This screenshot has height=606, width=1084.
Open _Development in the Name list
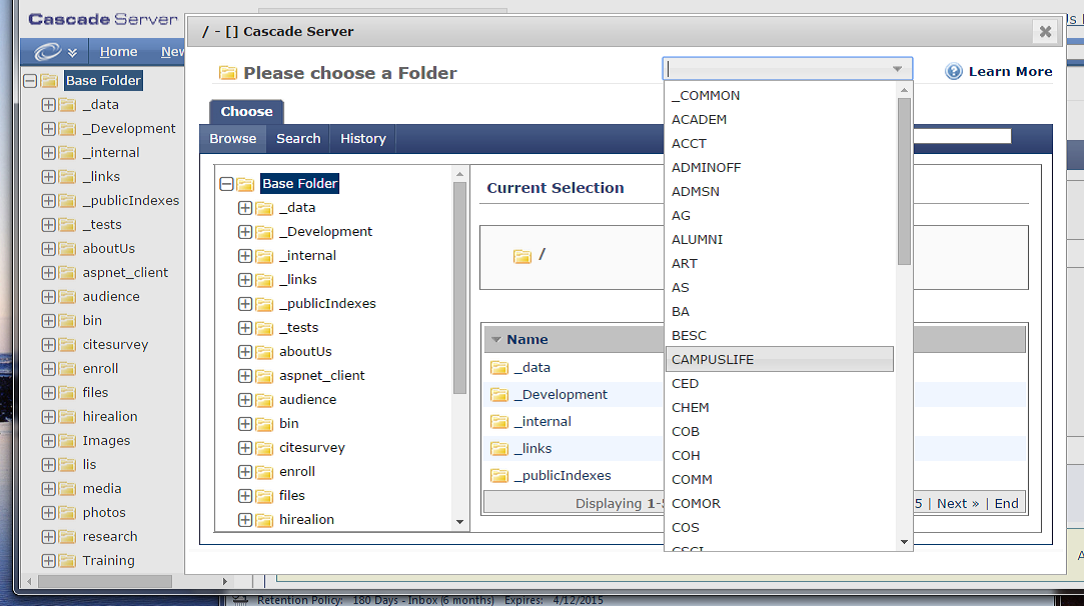561,395
